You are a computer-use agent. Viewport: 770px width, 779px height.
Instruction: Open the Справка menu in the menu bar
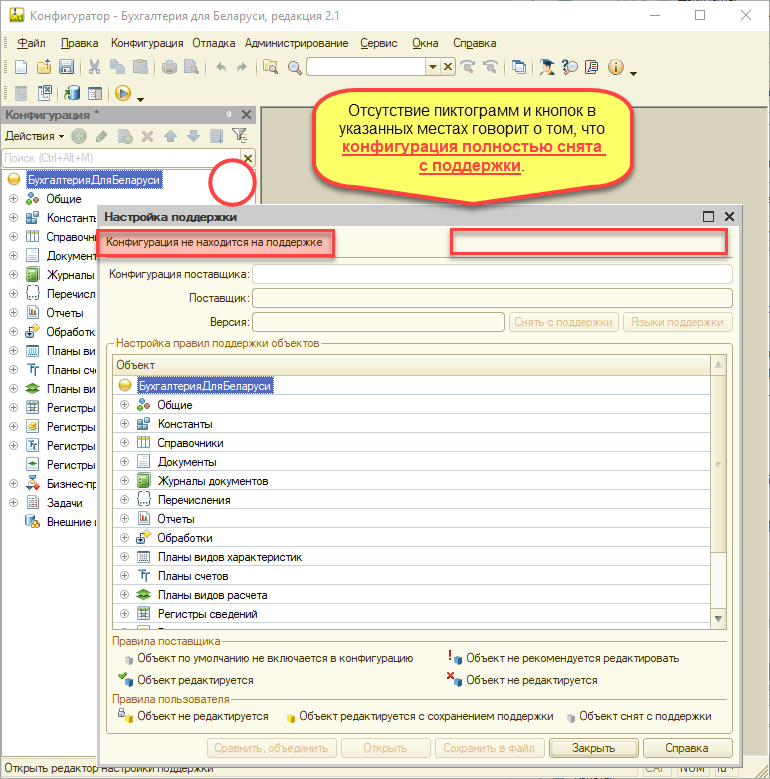474,43
